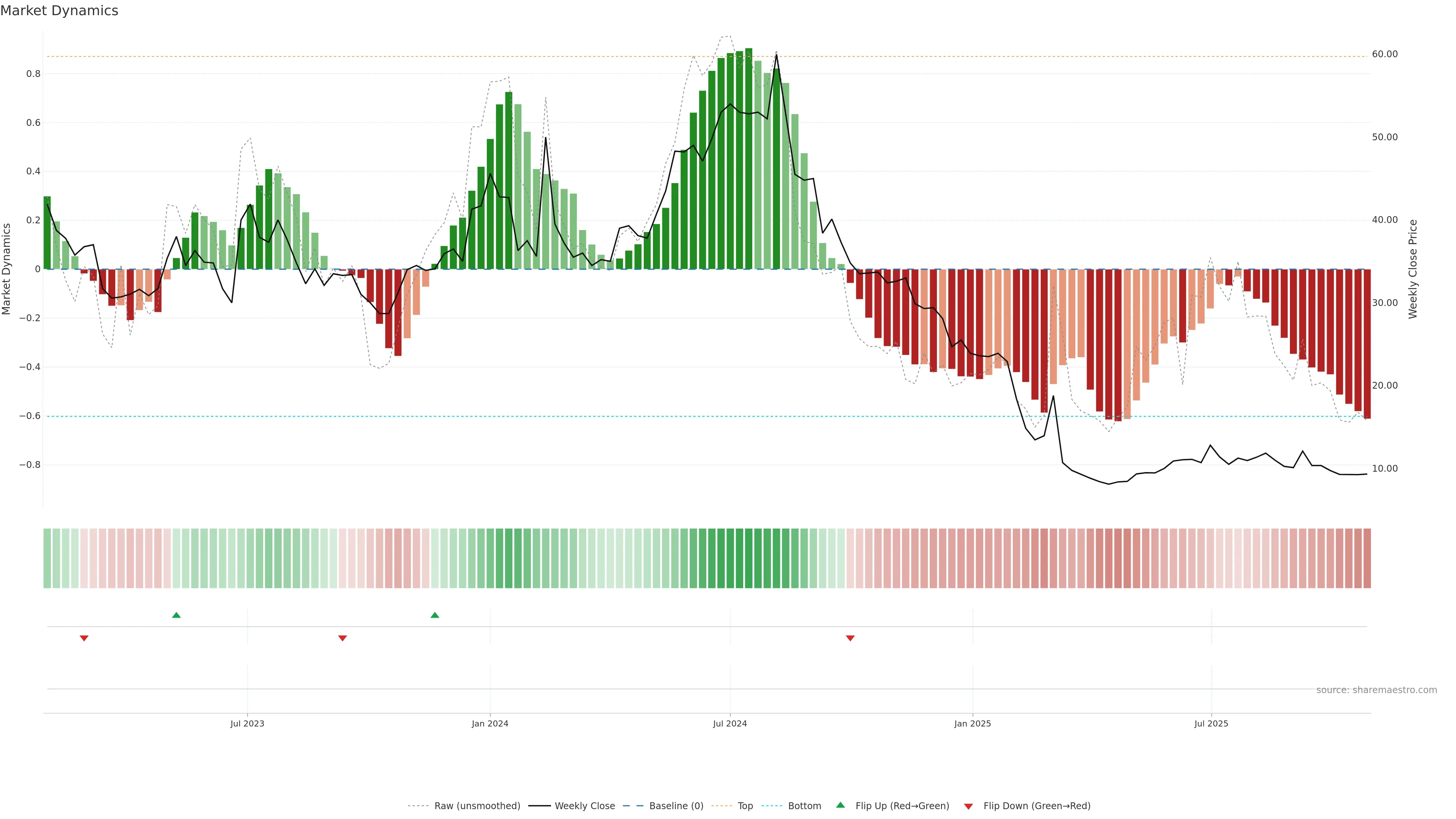The height and width of the screenshot is (819, 1456).
Task: Click the 60.00 price axis tick label
Action: (1384, 54)
